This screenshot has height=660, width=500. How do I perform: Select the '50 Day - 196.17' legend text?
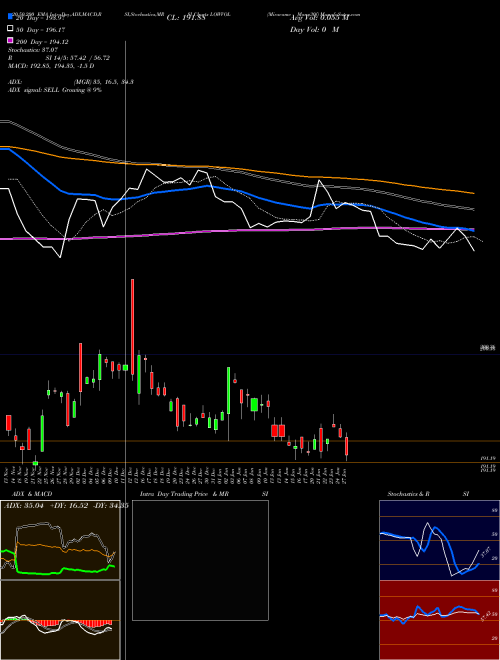coord(41,29)
